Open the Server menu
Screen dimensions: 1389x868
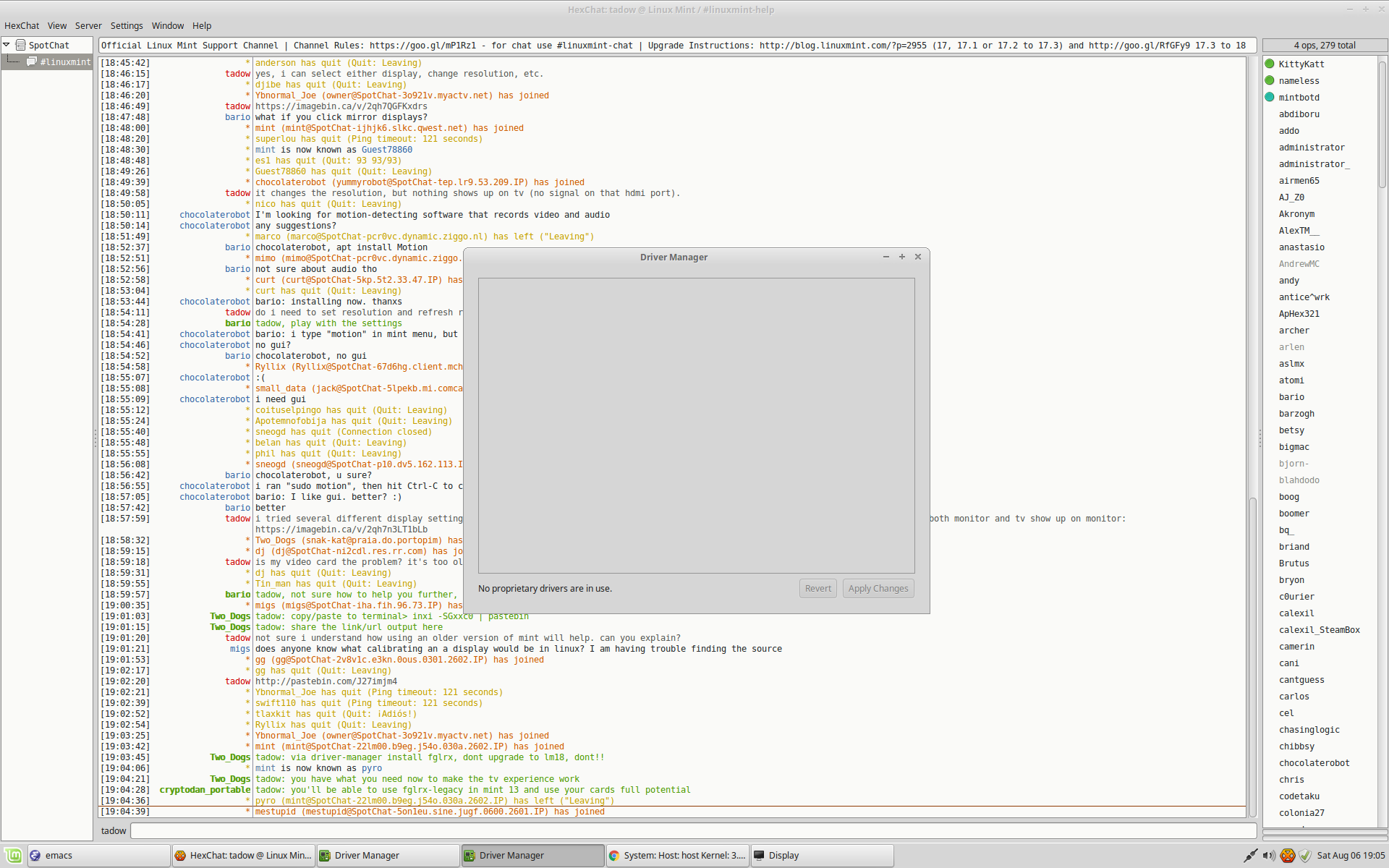coord(88,25)
